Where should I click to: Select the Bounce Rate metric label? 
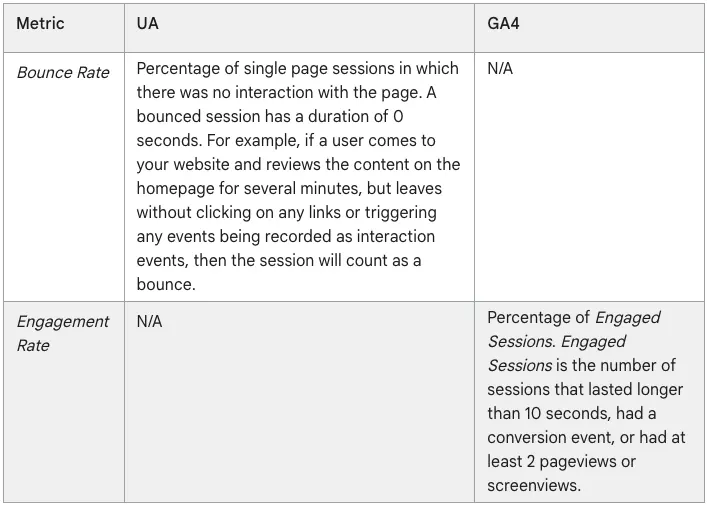point(63,73)
